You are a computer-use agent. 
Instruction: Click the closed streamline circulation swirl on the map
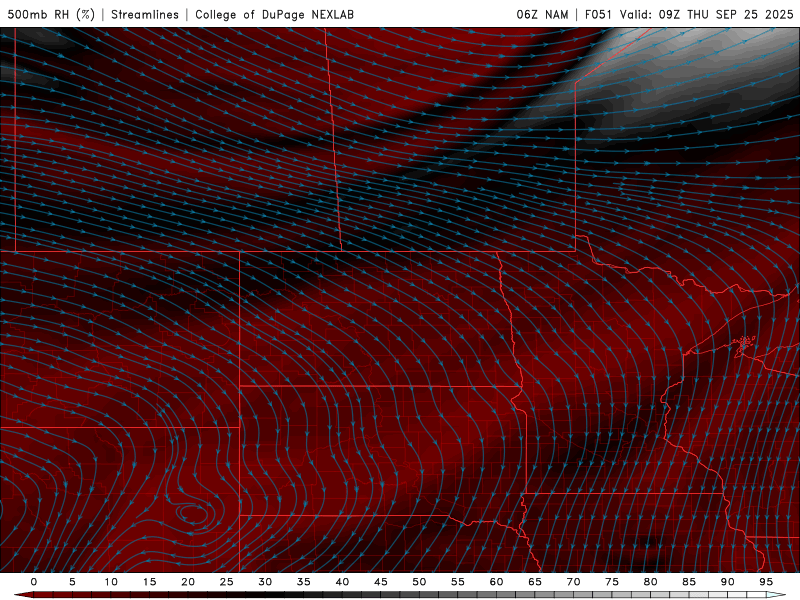pyautogui.click(x=192, y=512)
